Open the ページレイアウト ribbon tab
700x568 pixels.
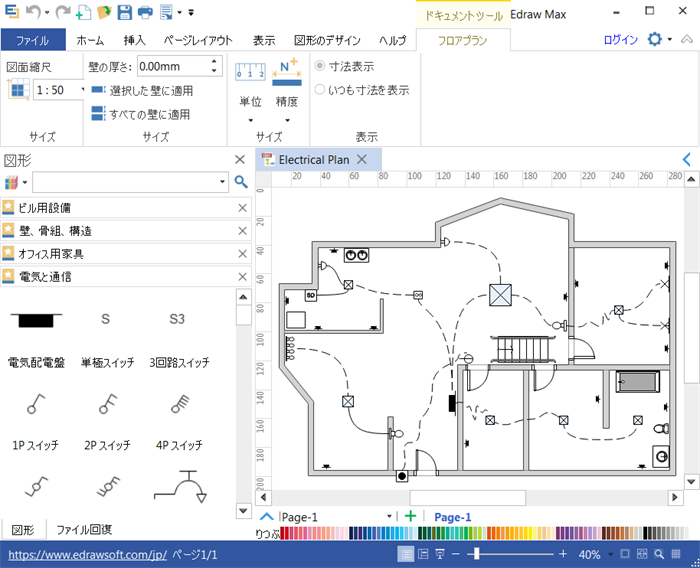pyautogui.click(x=198, y=41)
